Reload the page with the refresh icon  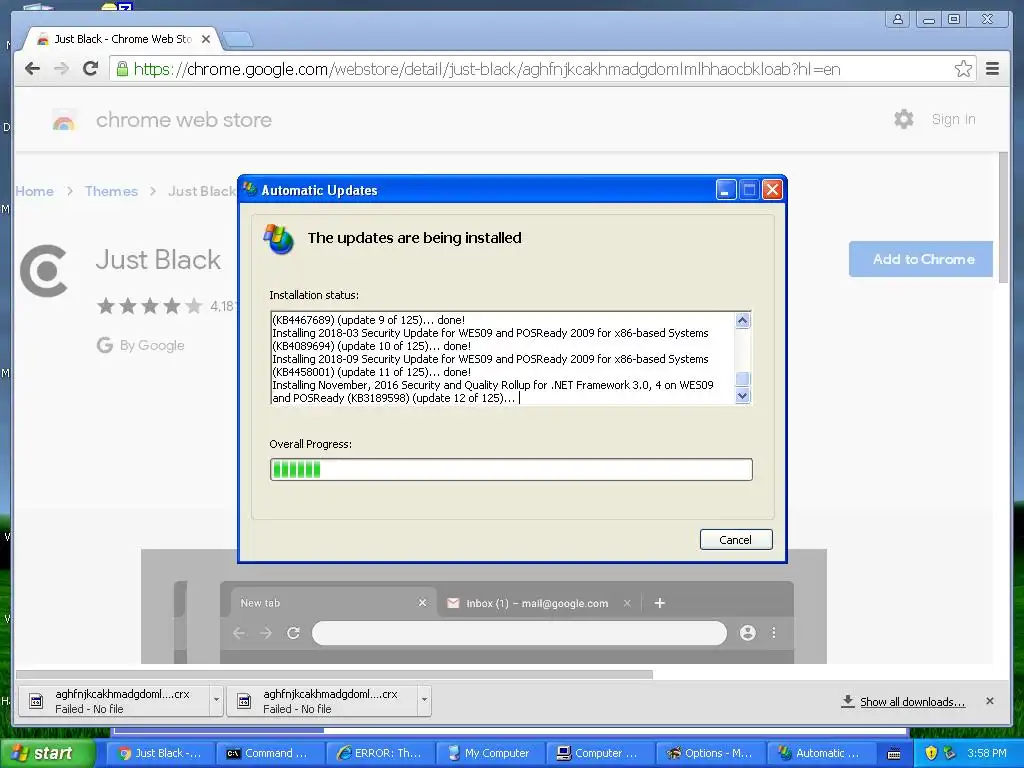point(91,68)
